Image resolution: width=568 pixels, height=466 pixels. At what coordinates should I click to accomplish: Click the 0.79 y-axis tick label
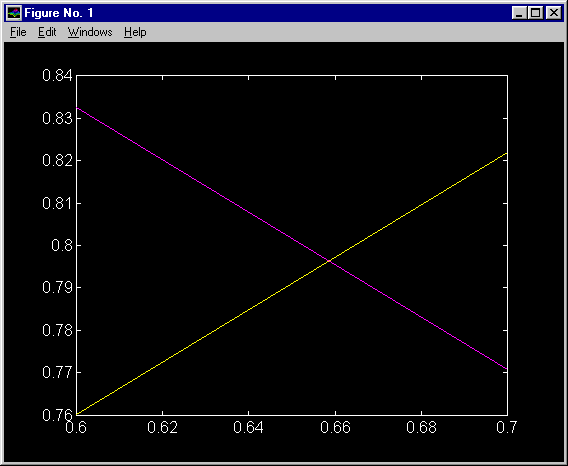tap(57, 288)
